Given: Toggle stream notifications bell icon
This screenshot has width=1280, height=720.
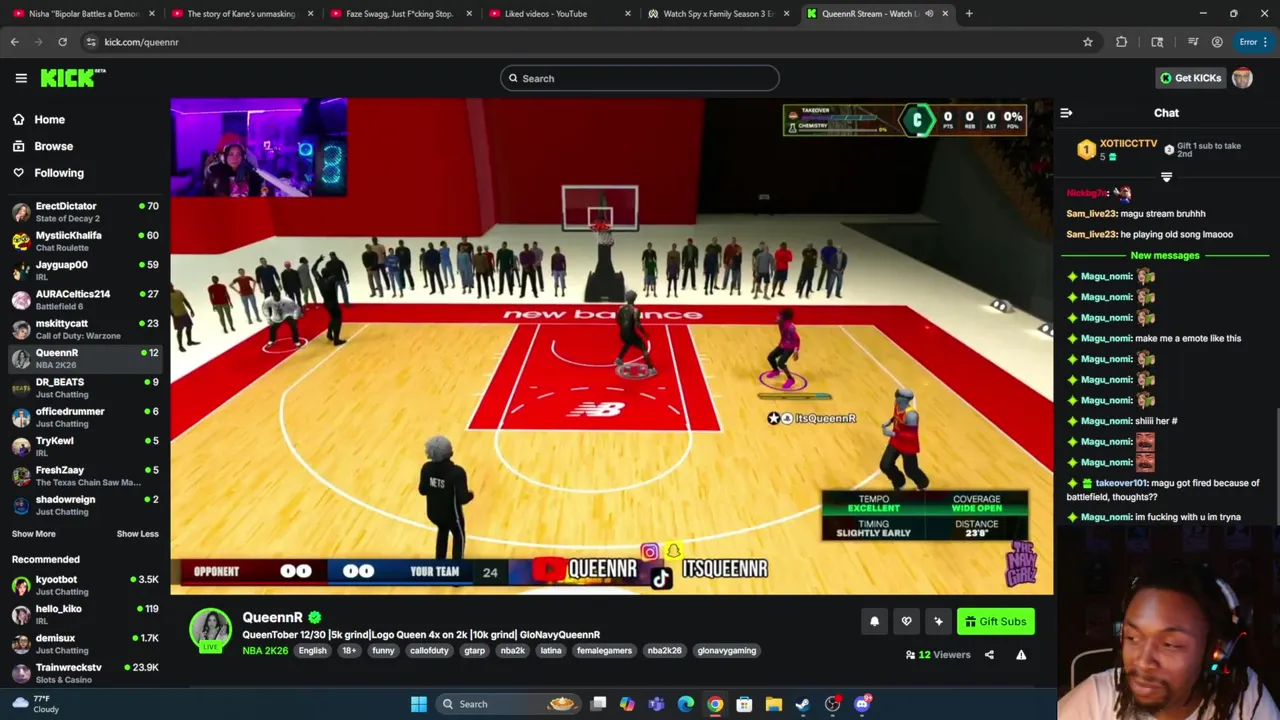Looking at the screenshot, I should 874,622.
